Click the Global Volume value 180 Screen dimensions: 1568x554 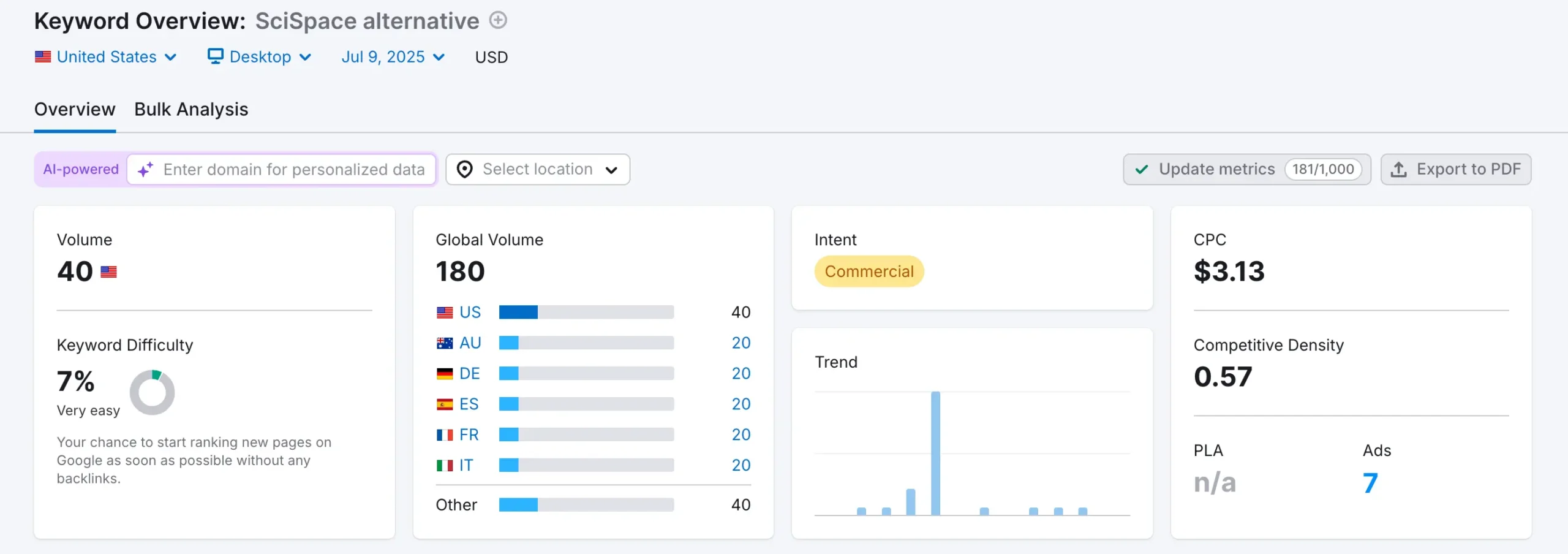coord(460,271)
